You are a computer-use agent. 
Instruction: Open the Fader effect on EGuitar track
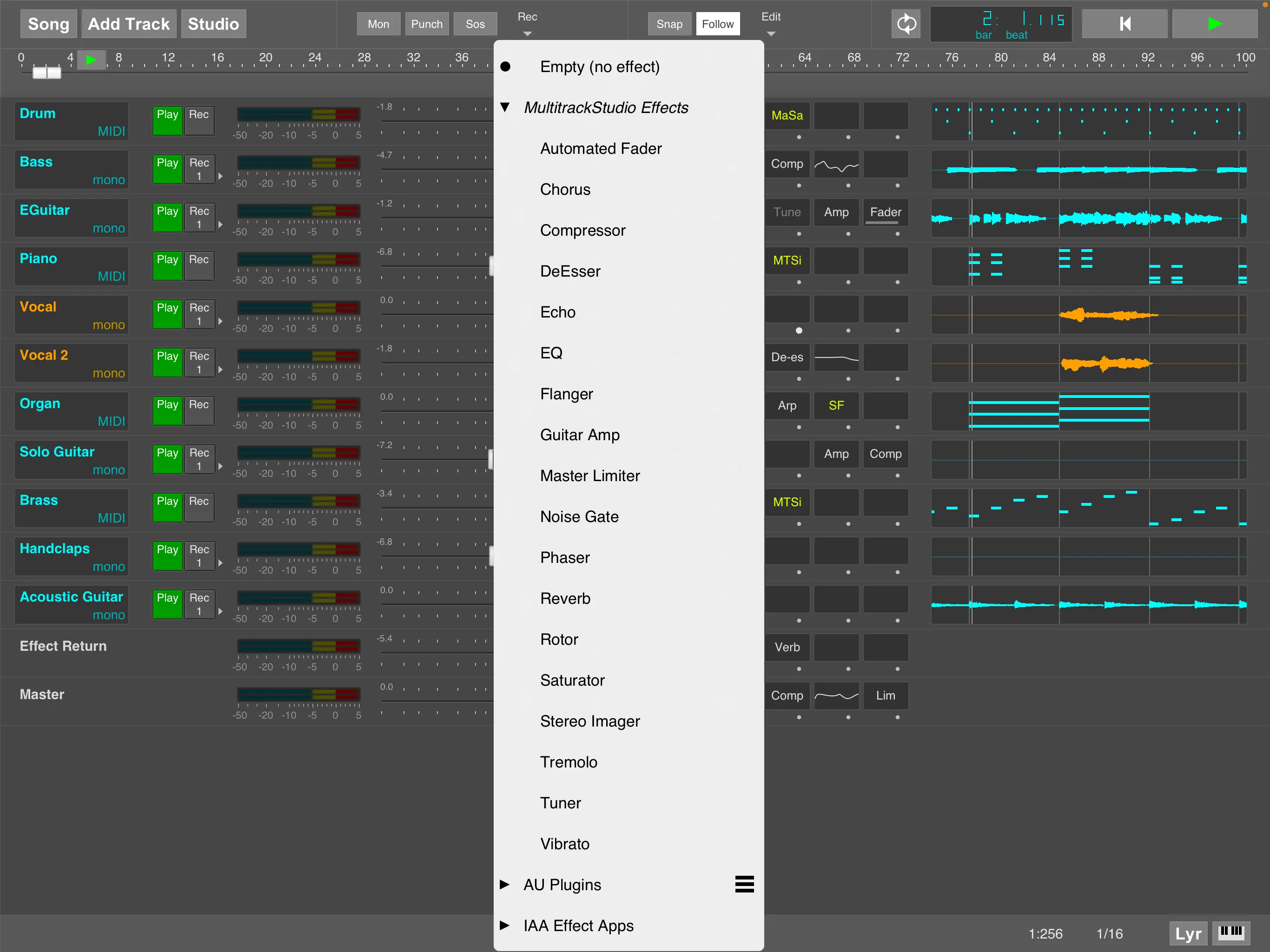point(885,212)
